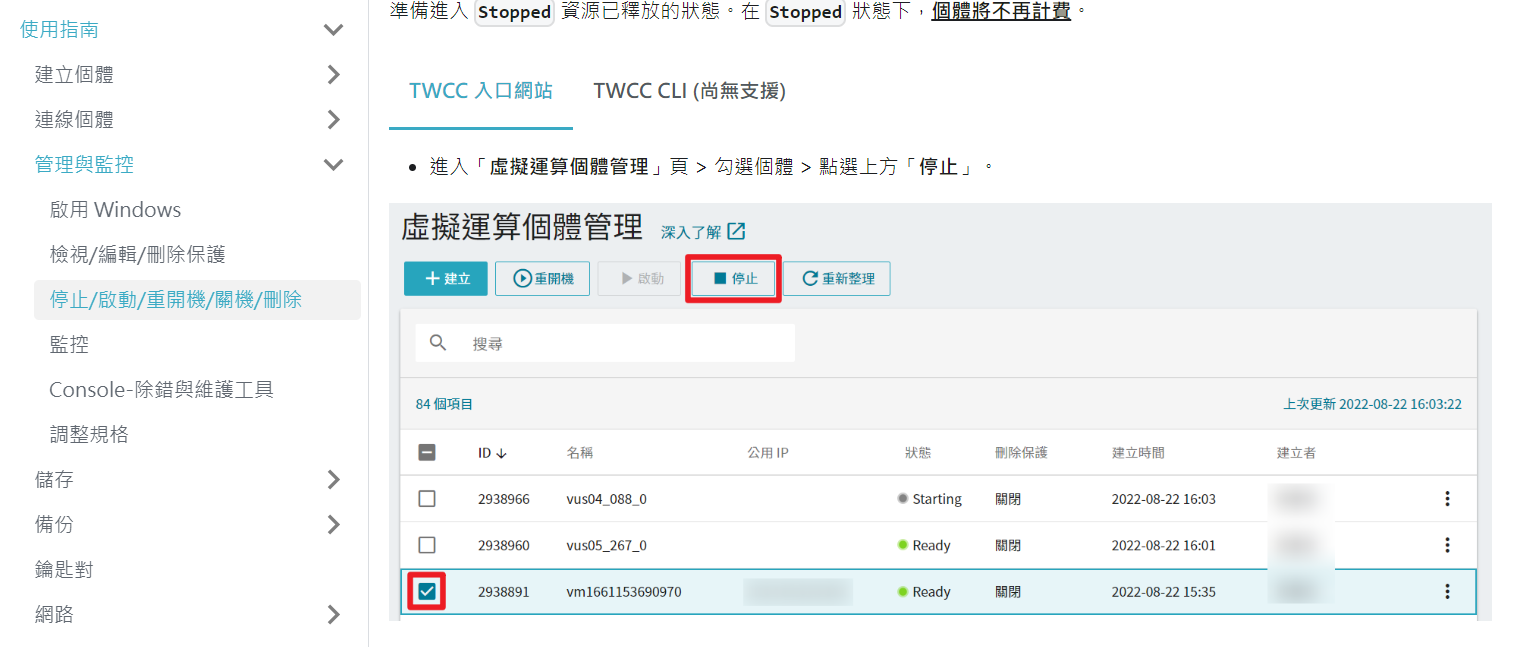Select 監控 in the sidebar menu

coord(70,343)
